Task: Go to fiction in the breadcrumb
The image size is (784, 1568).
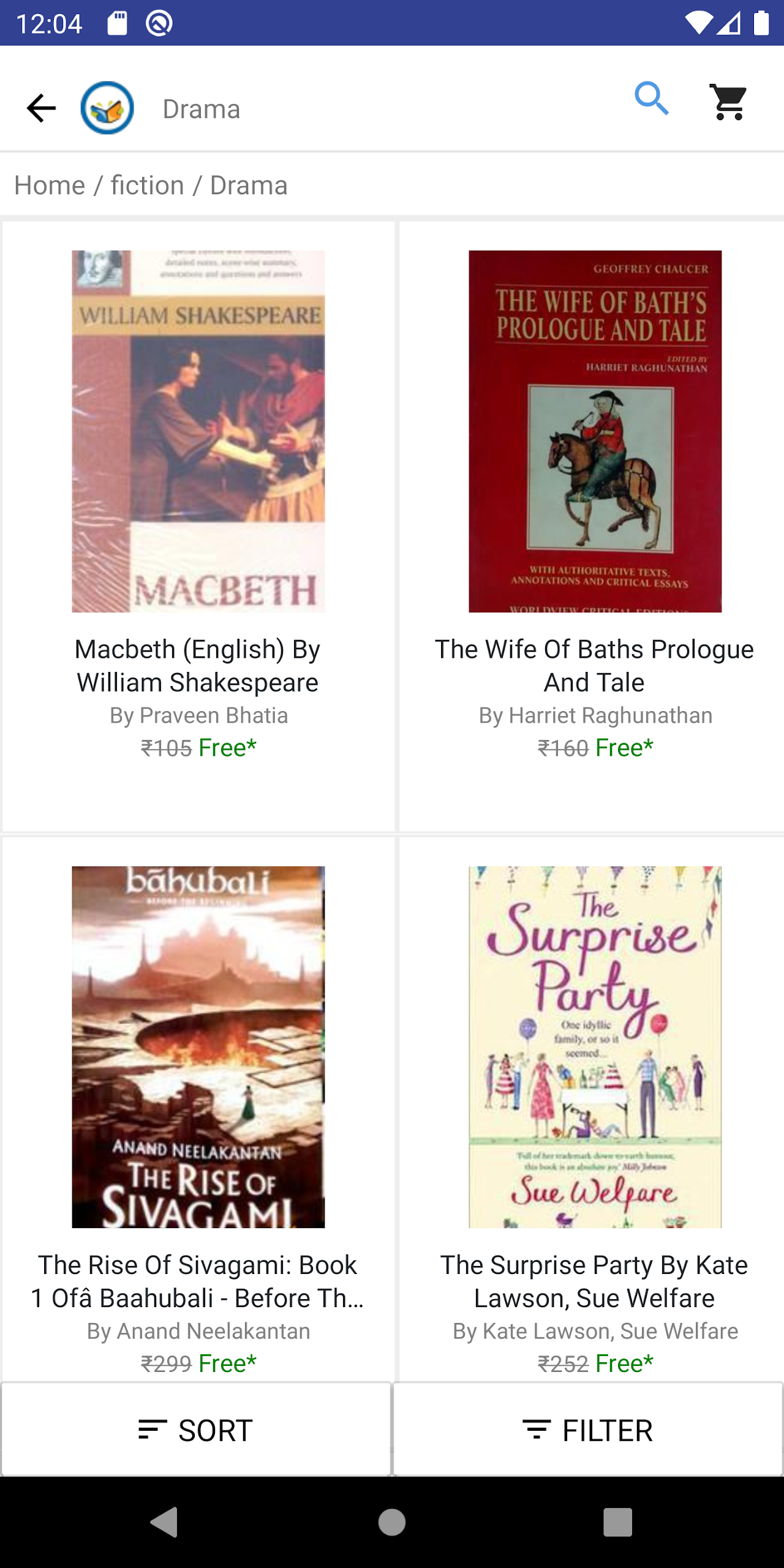Action: 147,185
